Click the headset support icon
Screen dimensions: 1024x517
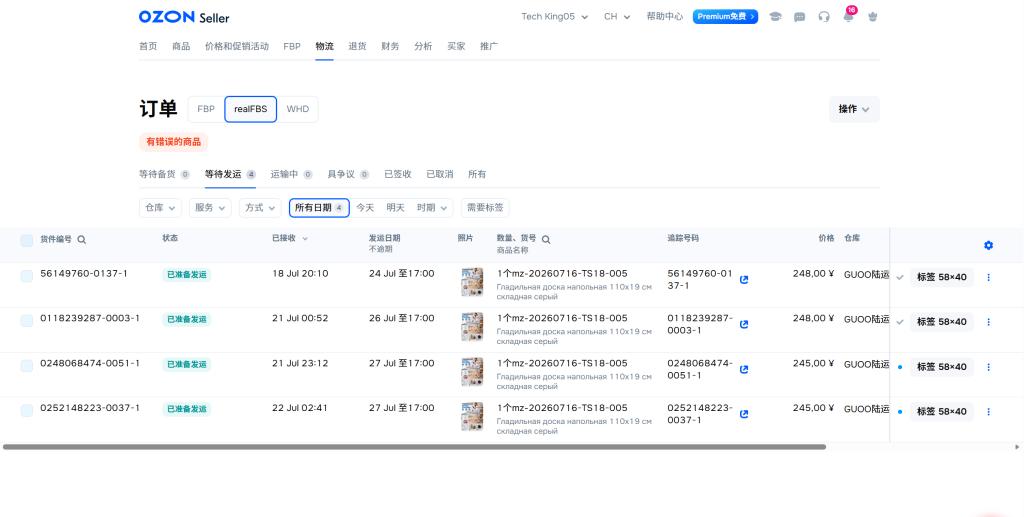pos(824,17)
